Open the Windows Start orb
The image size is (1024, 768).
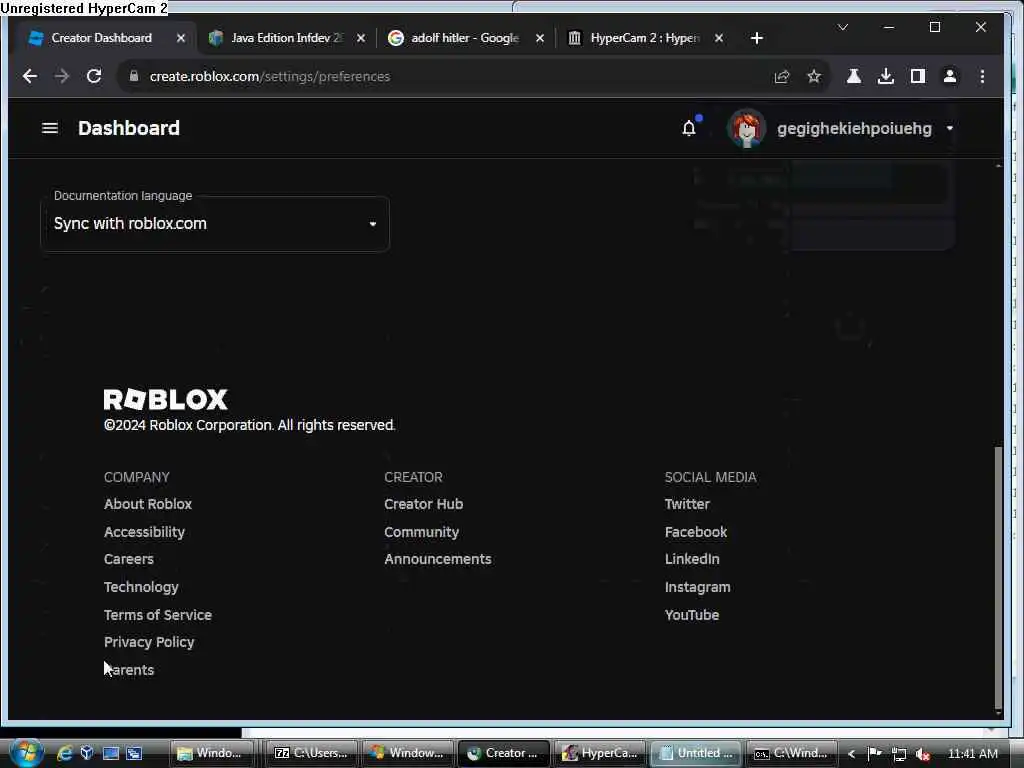click(25, 753)
